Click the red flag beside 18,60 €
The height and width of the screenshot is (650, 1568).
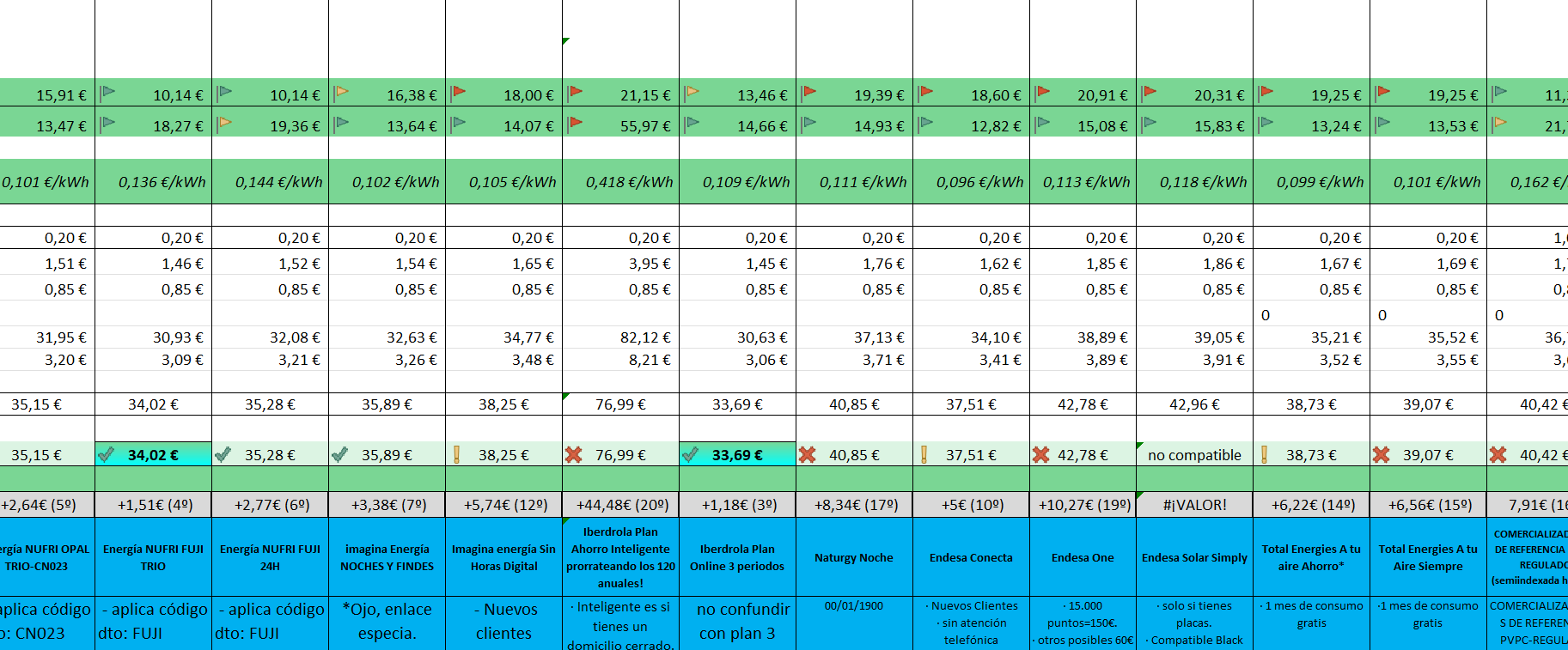point(926,92)
